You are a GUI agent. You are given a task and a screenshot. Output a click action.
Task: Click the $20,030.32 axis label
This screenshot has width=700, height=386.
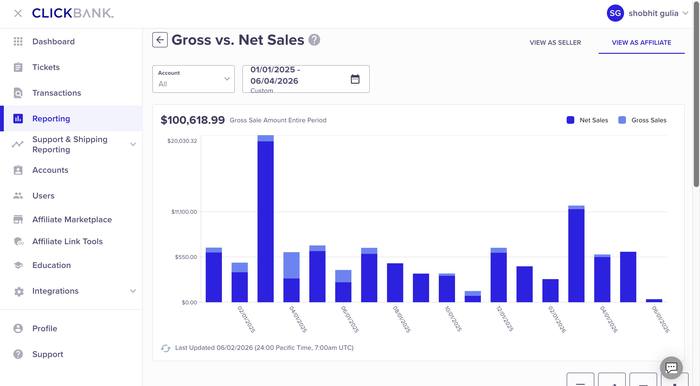coord(182,141)
